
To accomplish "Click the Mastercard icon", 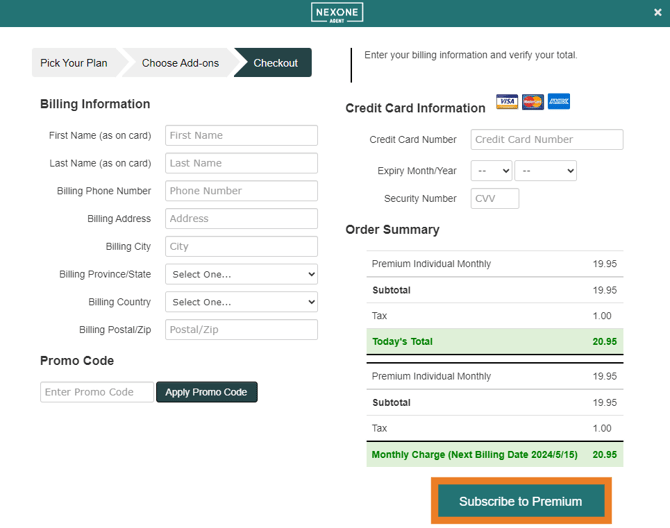I will pyautogui.click(x=533, y=102).
